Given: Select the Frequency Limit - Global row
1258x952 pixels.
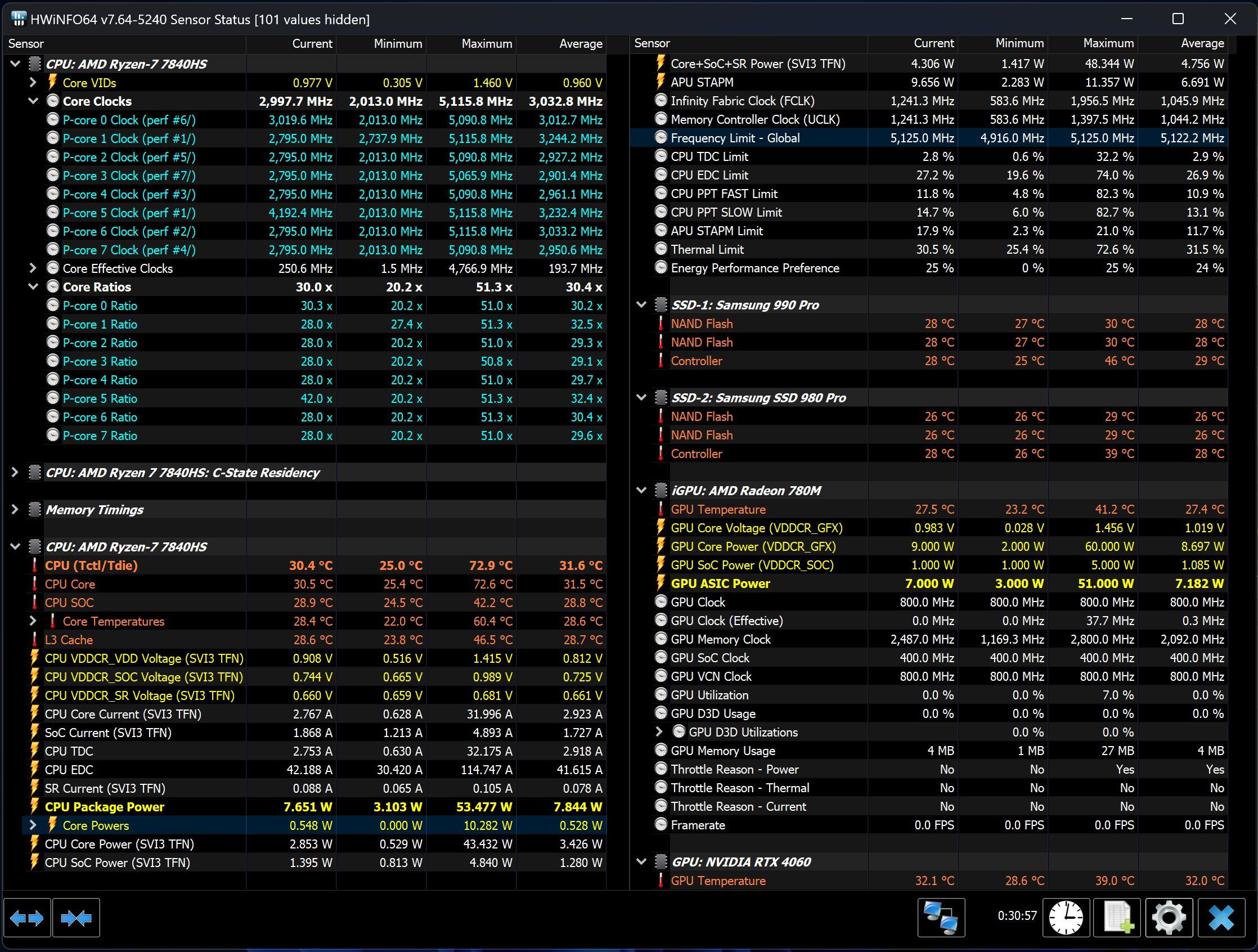Looking at the screenshot, I should 735,138.
